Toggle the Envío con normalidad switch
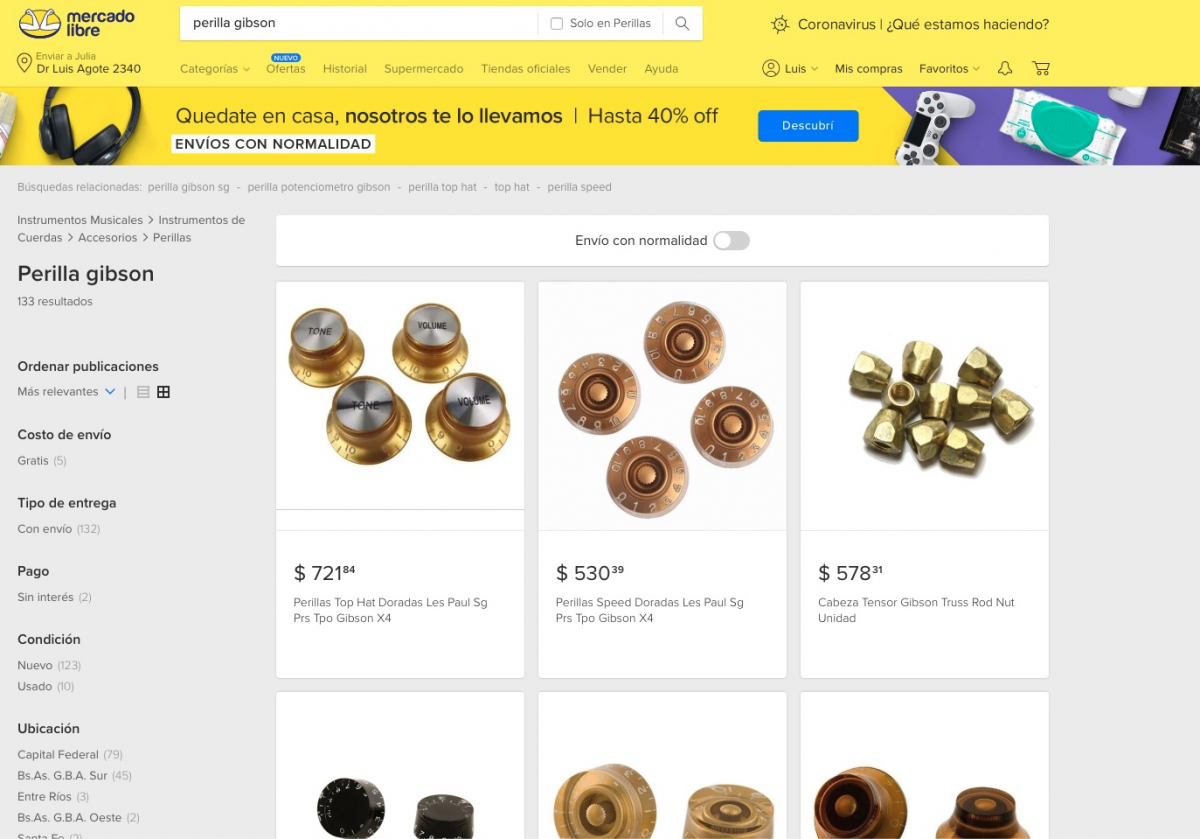 (x=731, y=241)
